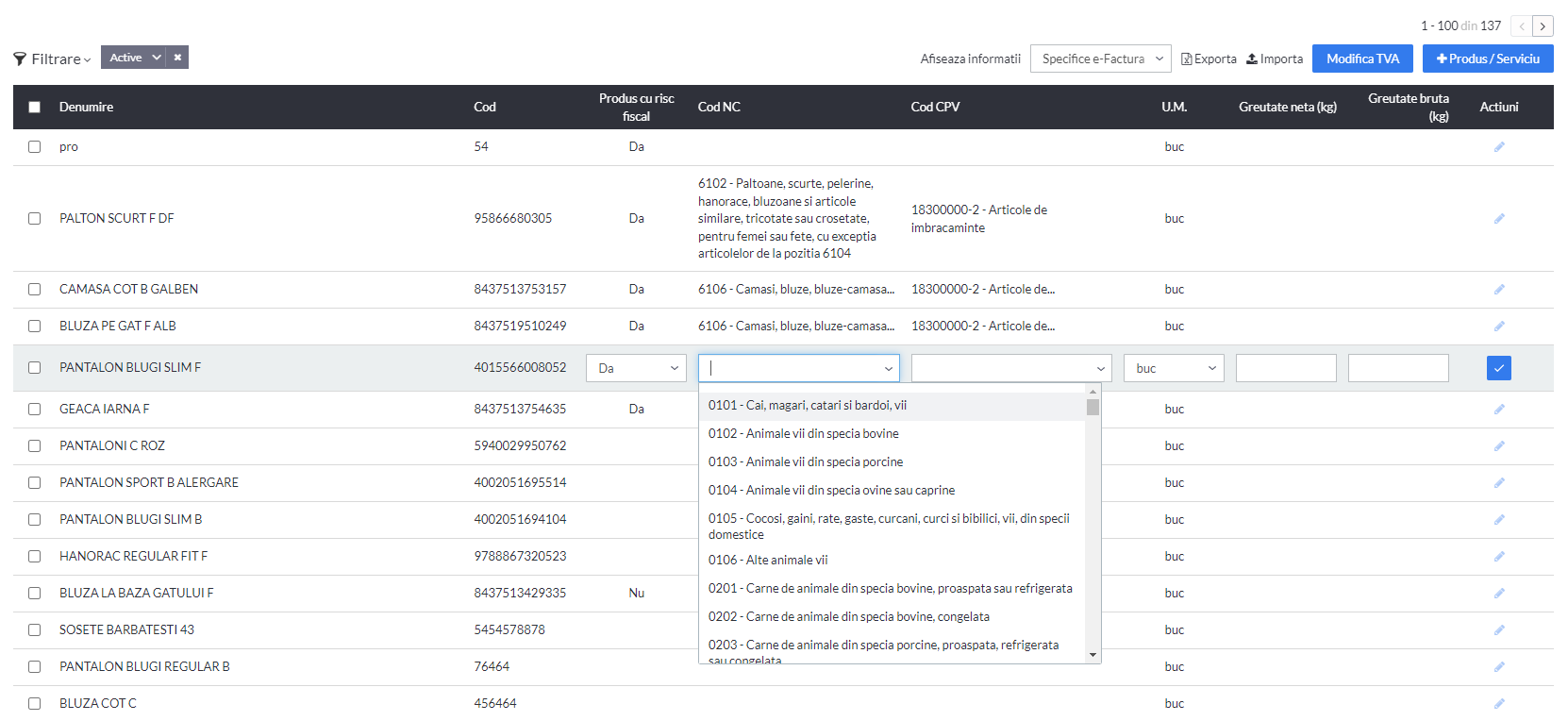Open the 'Da' fiscal risk dropdown
The image size is (1568, 721).
(637, 368)
